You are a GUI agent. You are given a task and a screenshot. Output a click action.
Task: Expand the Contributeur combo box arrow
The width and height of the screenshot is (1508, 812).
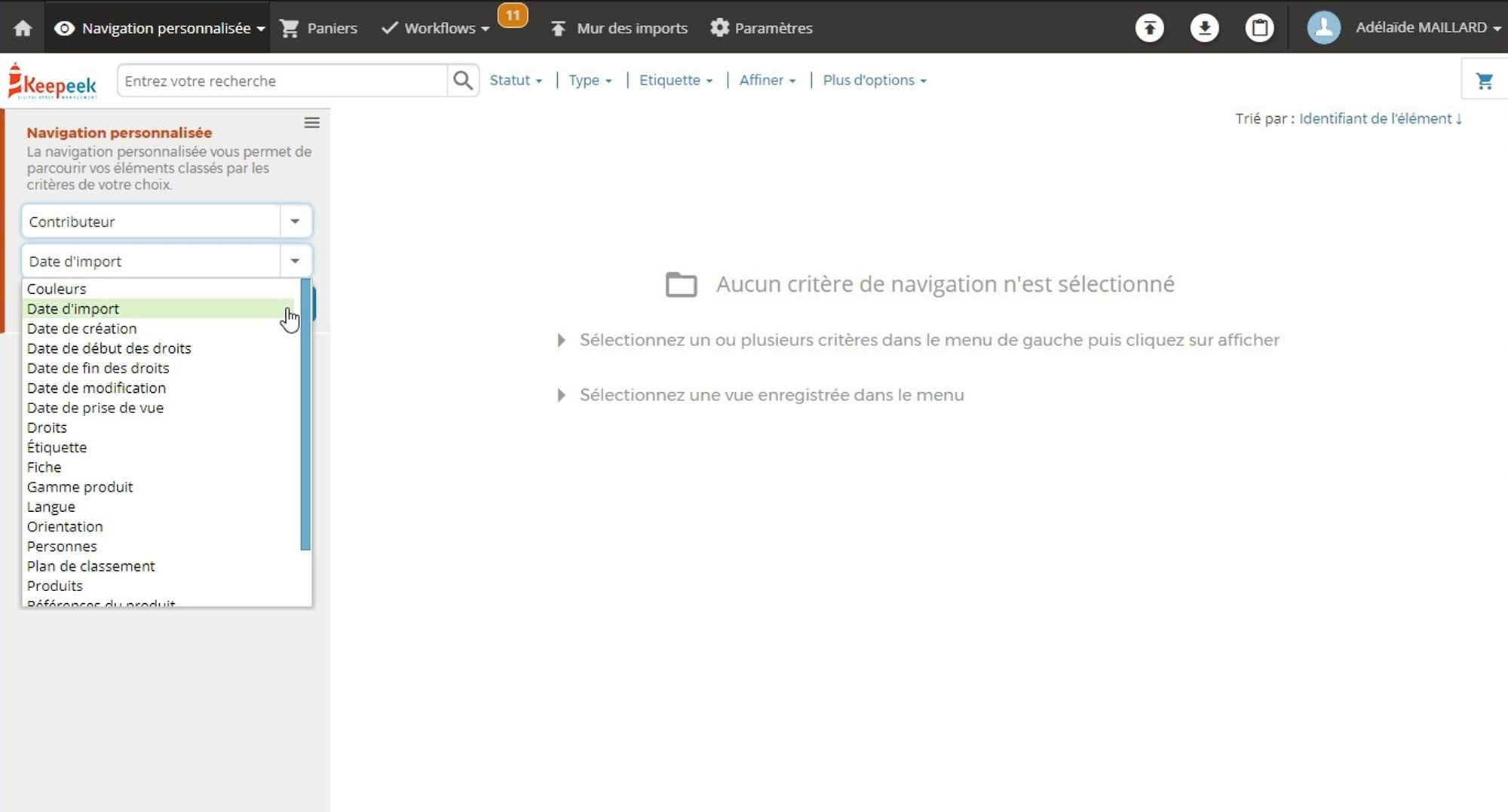(295, 222)
